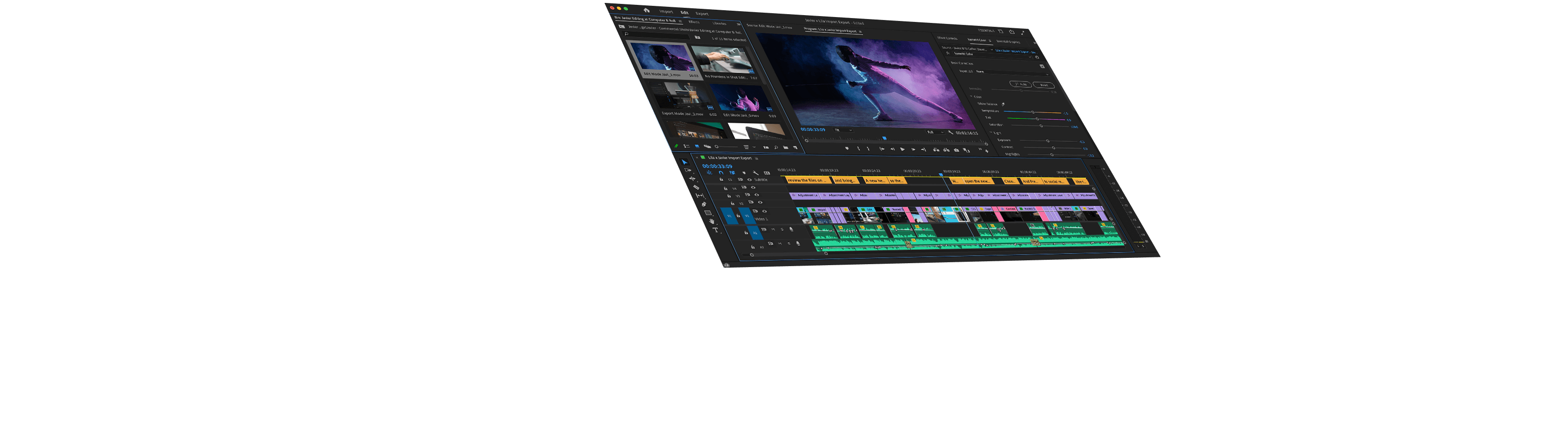Click the Auto button in Lumetri Color
The image size is (1568, 446).
click(1020, 84)
